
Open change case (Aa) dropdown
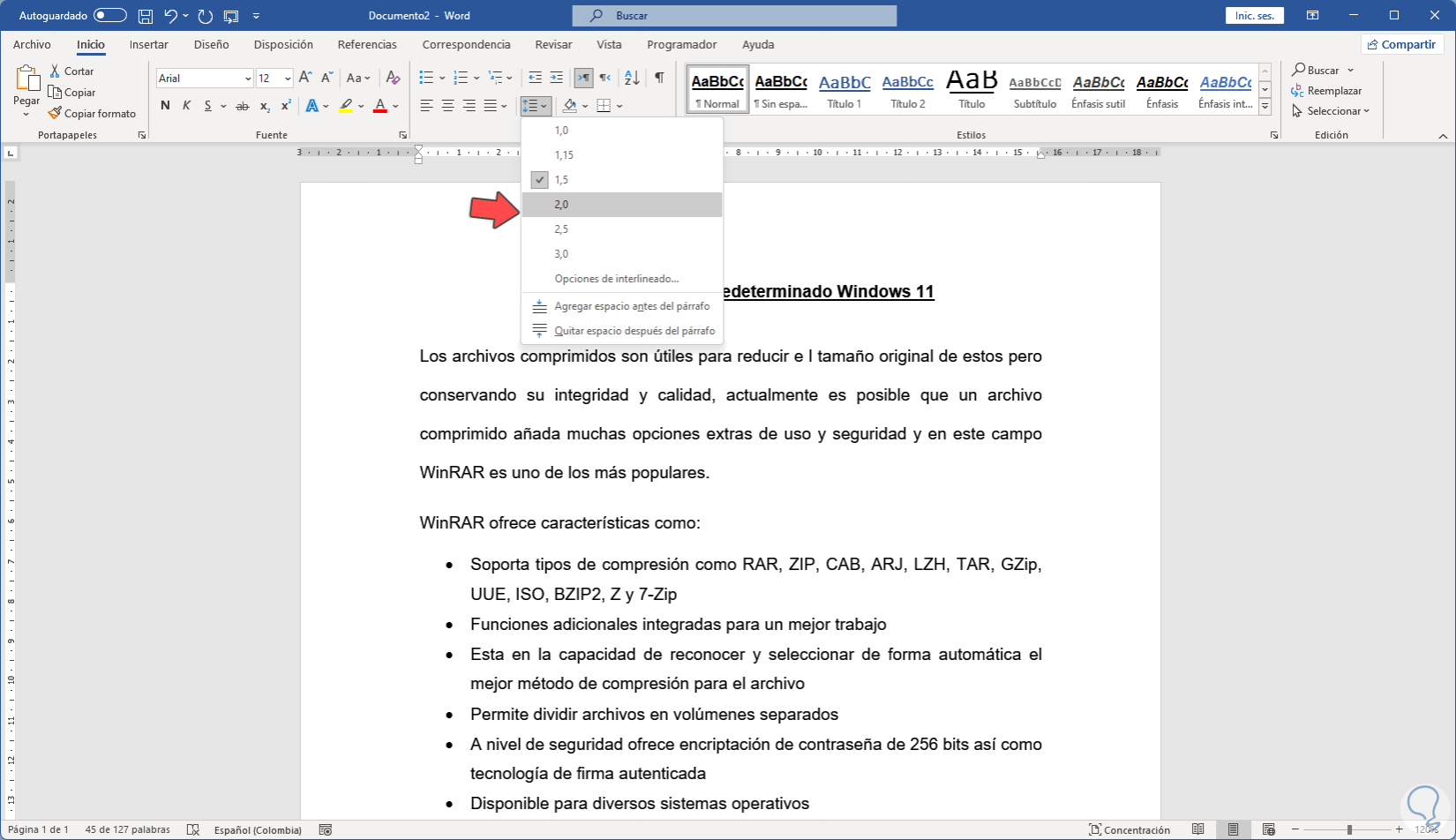[x=359, y=78]
